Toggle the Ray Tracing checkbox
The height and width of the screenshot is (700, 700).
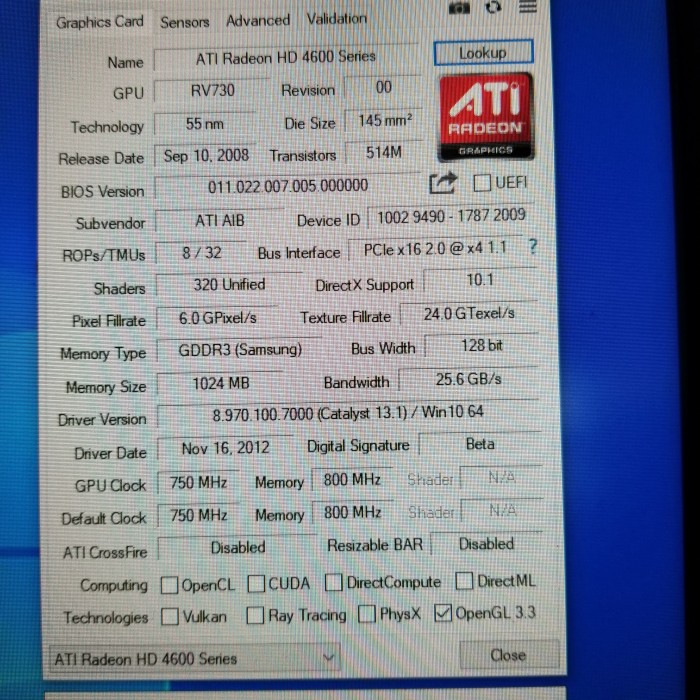coord(255,615)
